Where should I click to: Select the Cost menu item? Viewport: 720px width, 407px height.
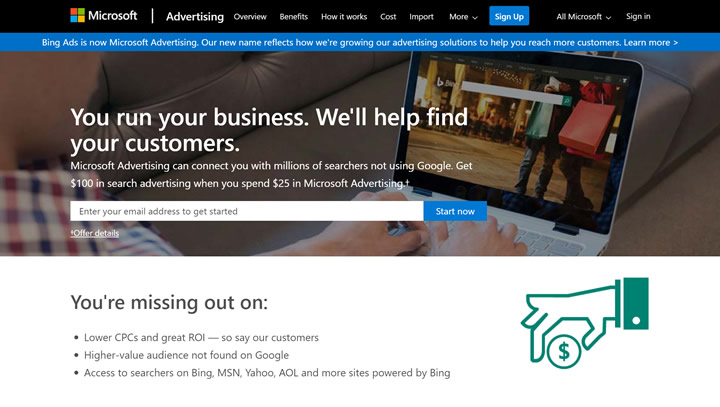point(388,17)
